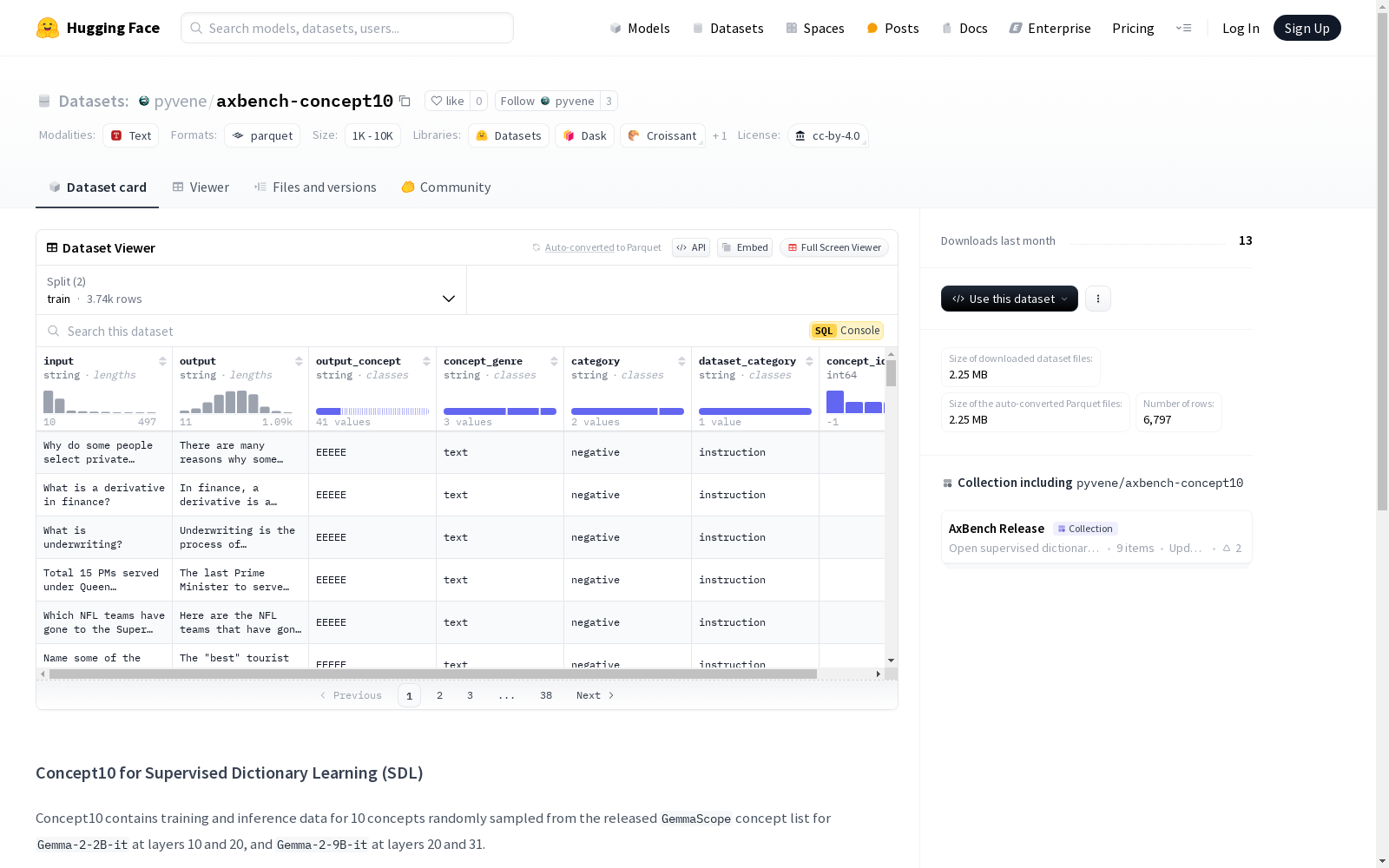Open Spaces from the top navigation
The image size is (1389, 868).
point(815,28)
